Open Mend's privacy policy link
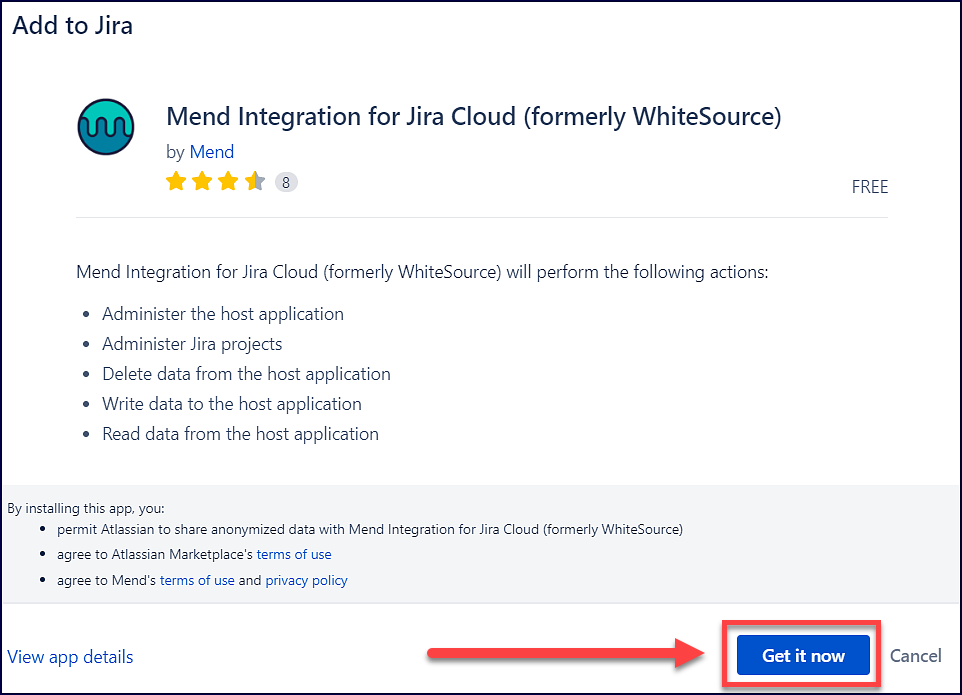962x695 pixels. [306, 580]
